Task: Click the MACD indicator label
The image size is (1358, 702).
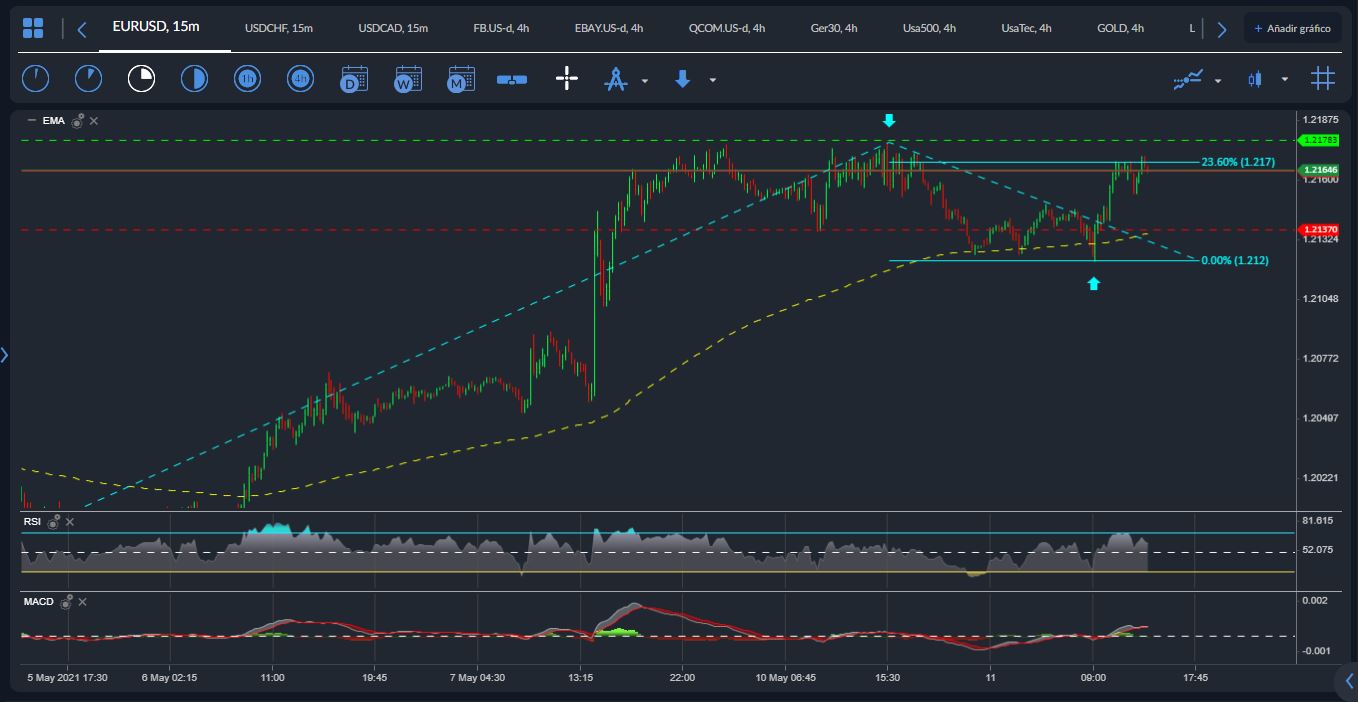Action: (39, 602)
